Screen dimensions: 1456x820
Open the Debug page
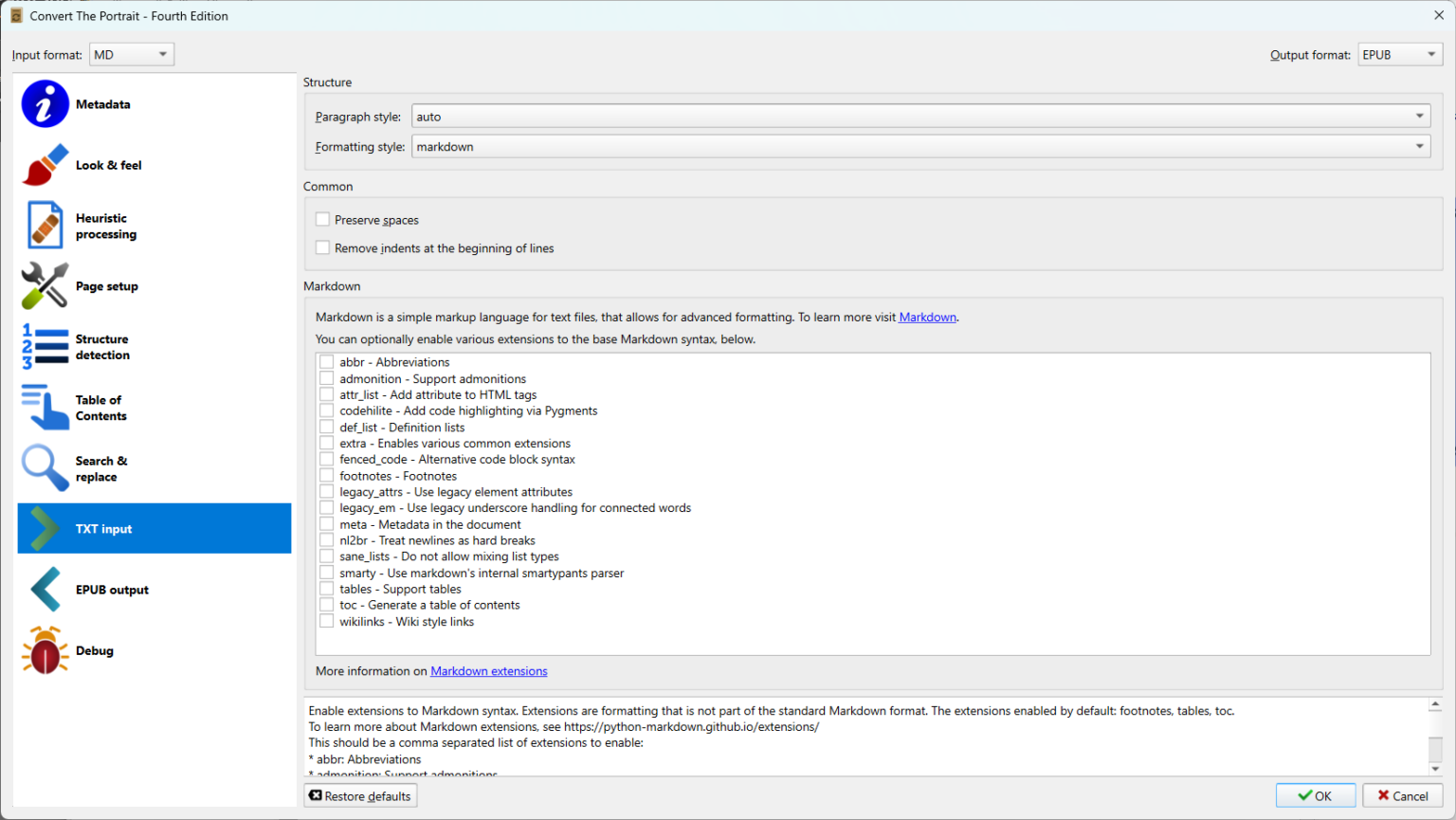[x=95, y=650]
